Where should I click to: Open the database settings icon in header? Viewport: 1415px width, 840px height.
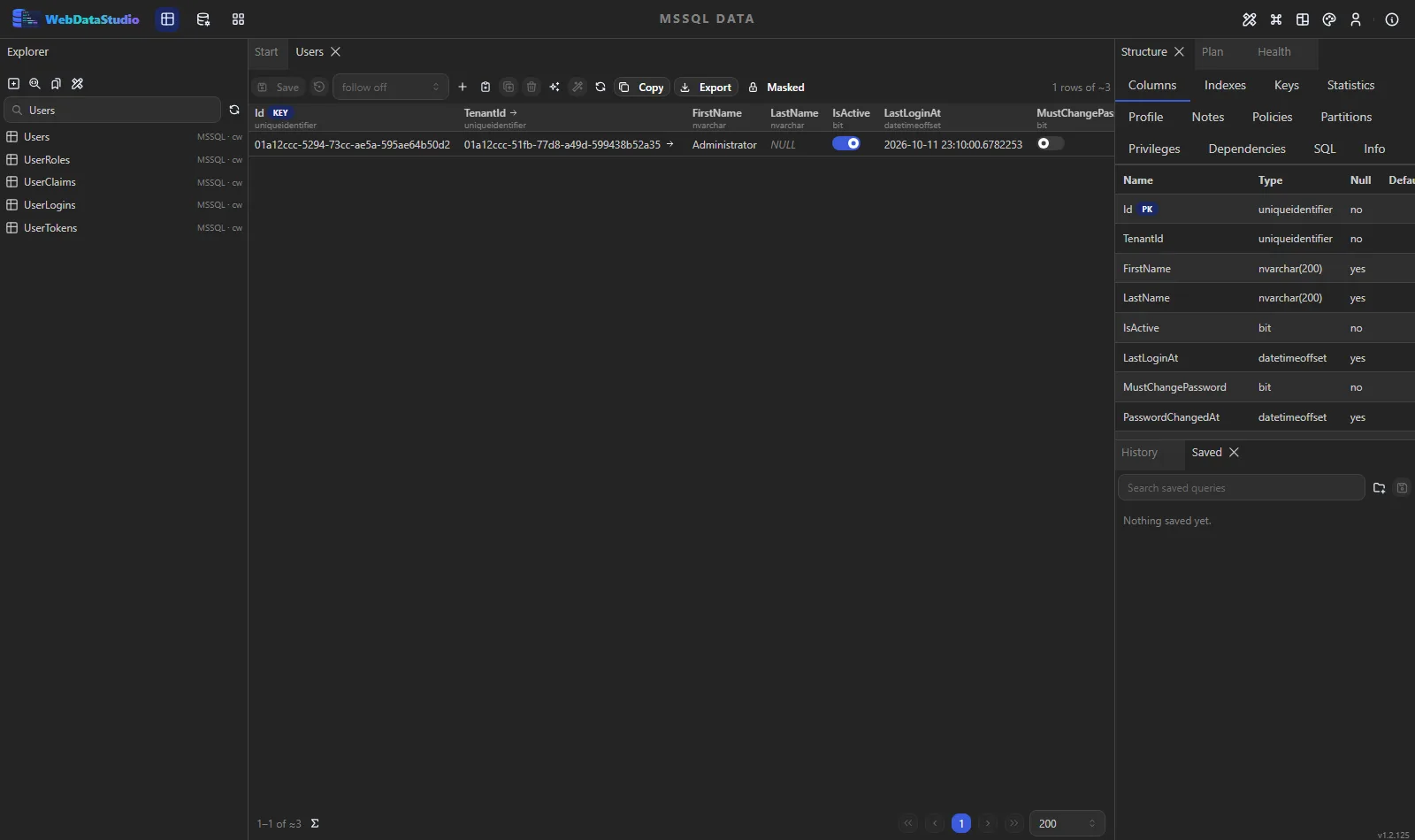[x=203, y=19]
